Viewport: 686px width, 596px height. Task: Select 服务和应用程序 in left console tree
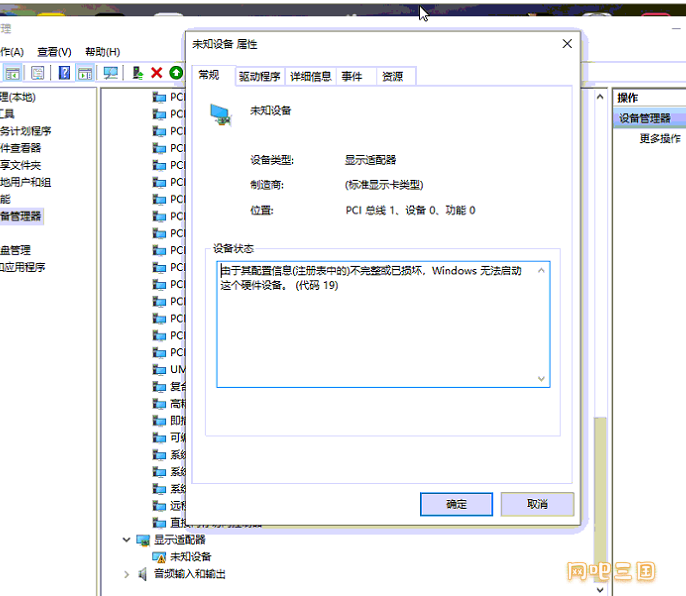click(23, 267)
